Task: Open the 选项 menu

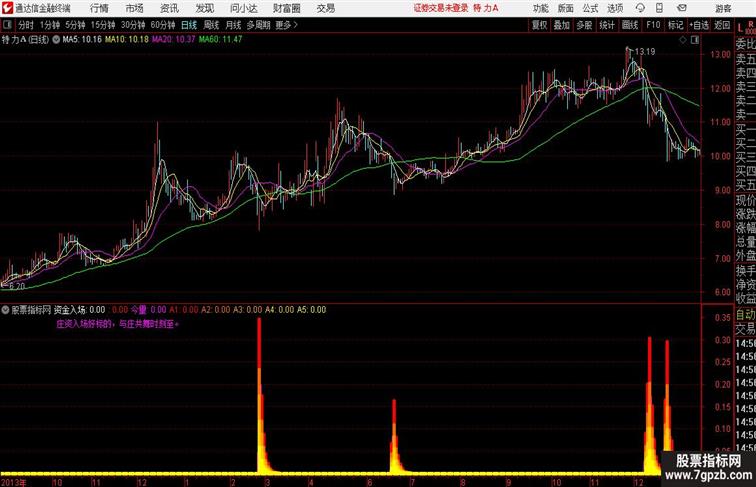Action: click(x=615, y=8)
